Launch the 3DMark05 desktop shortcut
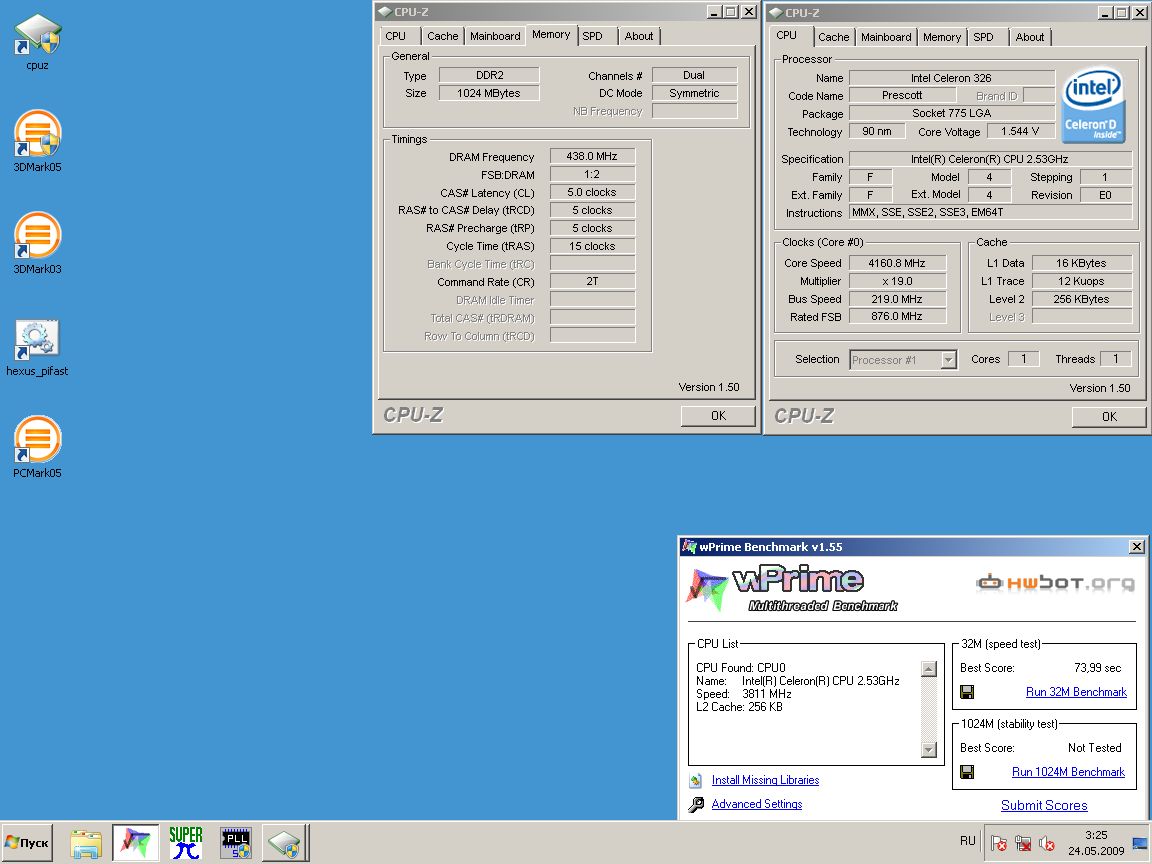Screen dimensions: 1152x864 click(x=37, y=141)
